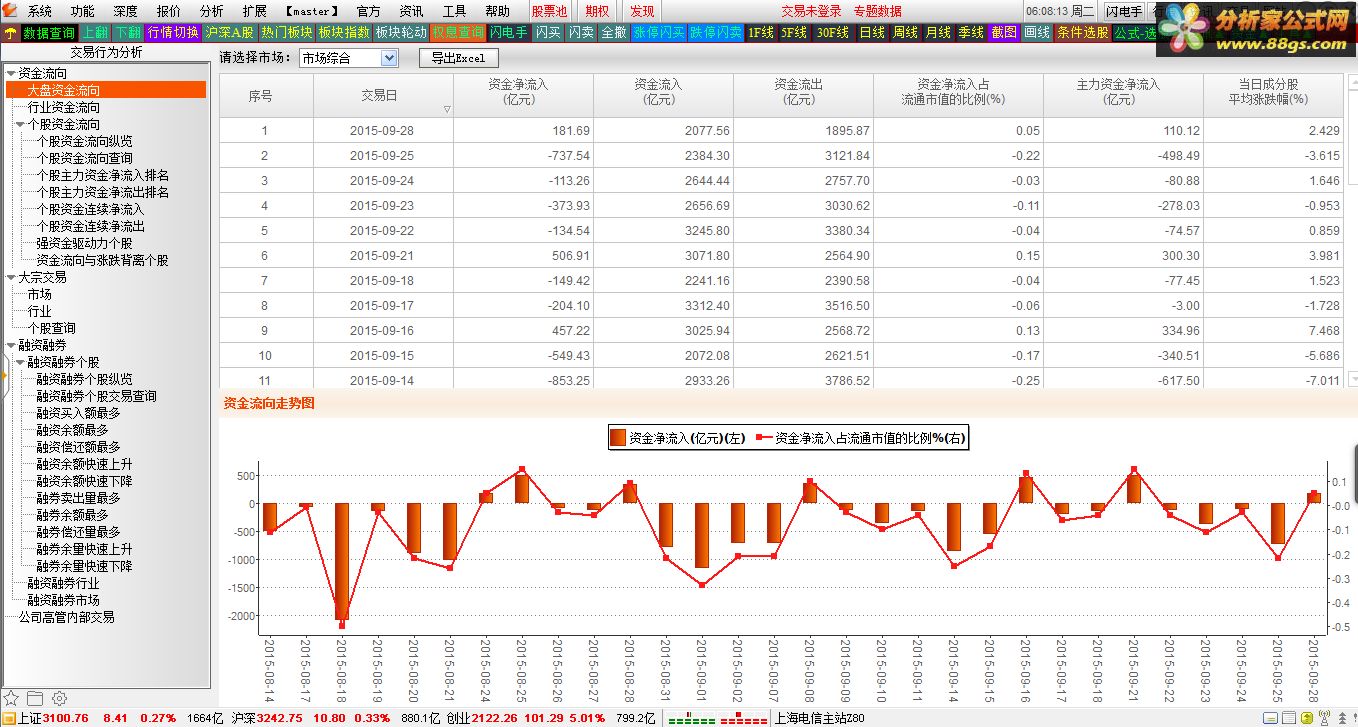This screenshot has height=727, width=1358.
Task: Open 沪深A股 from the toolbar
Action: tap(230, 33)
